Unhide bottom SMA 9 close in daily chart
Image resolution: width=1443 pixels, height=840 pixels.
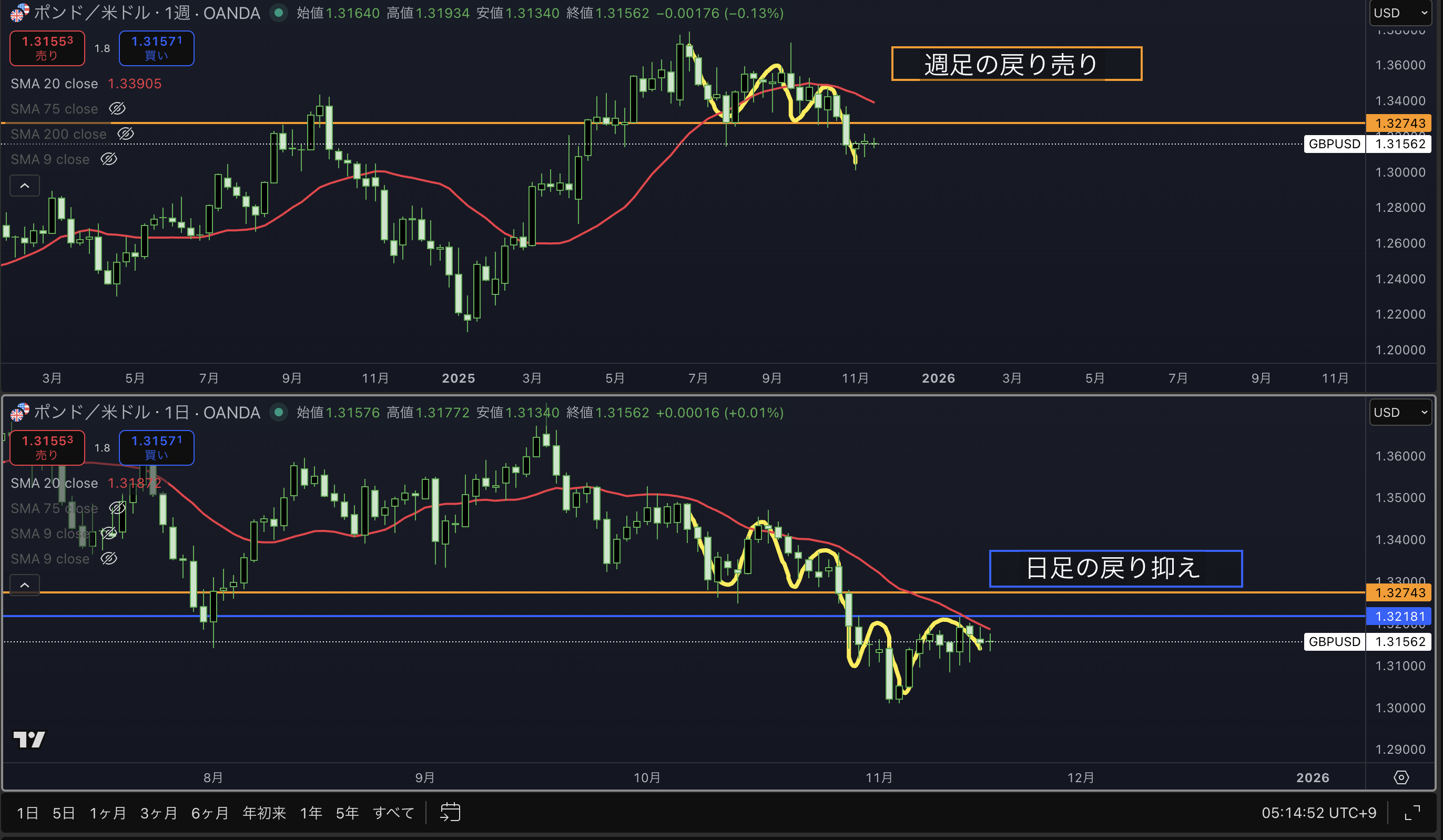(x=109, y=558)
